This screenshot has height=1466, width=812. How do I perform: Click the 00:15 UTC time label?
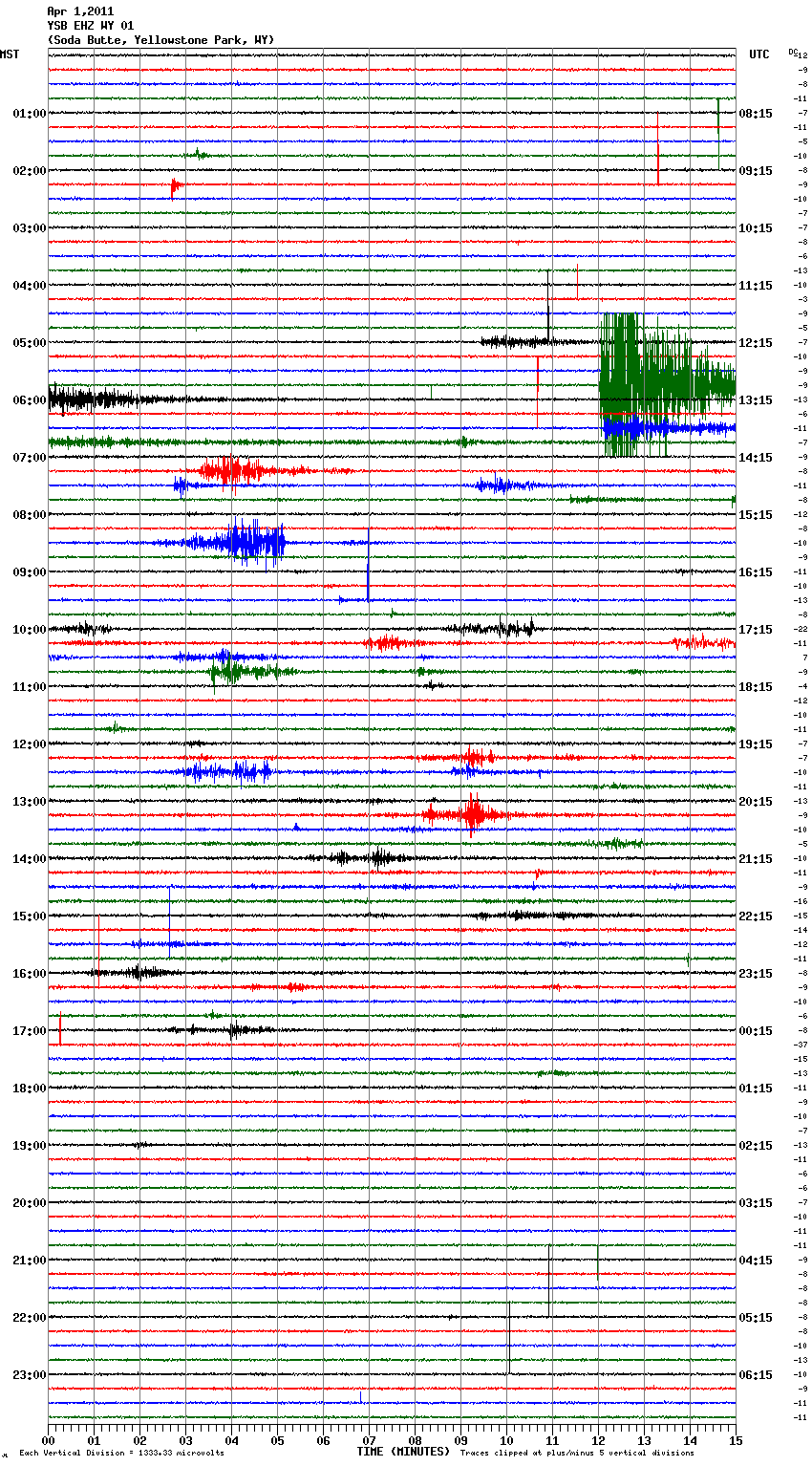(756, 1031)
